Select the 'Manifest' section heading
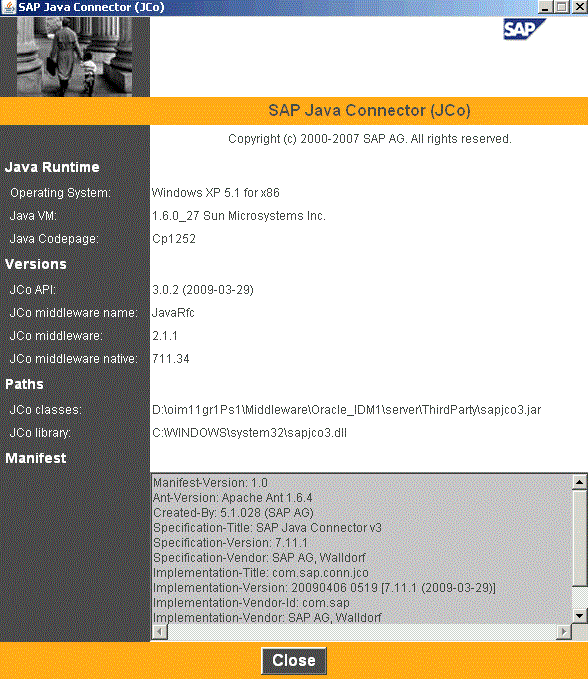 pyautogui.click(x=36, y=458)
